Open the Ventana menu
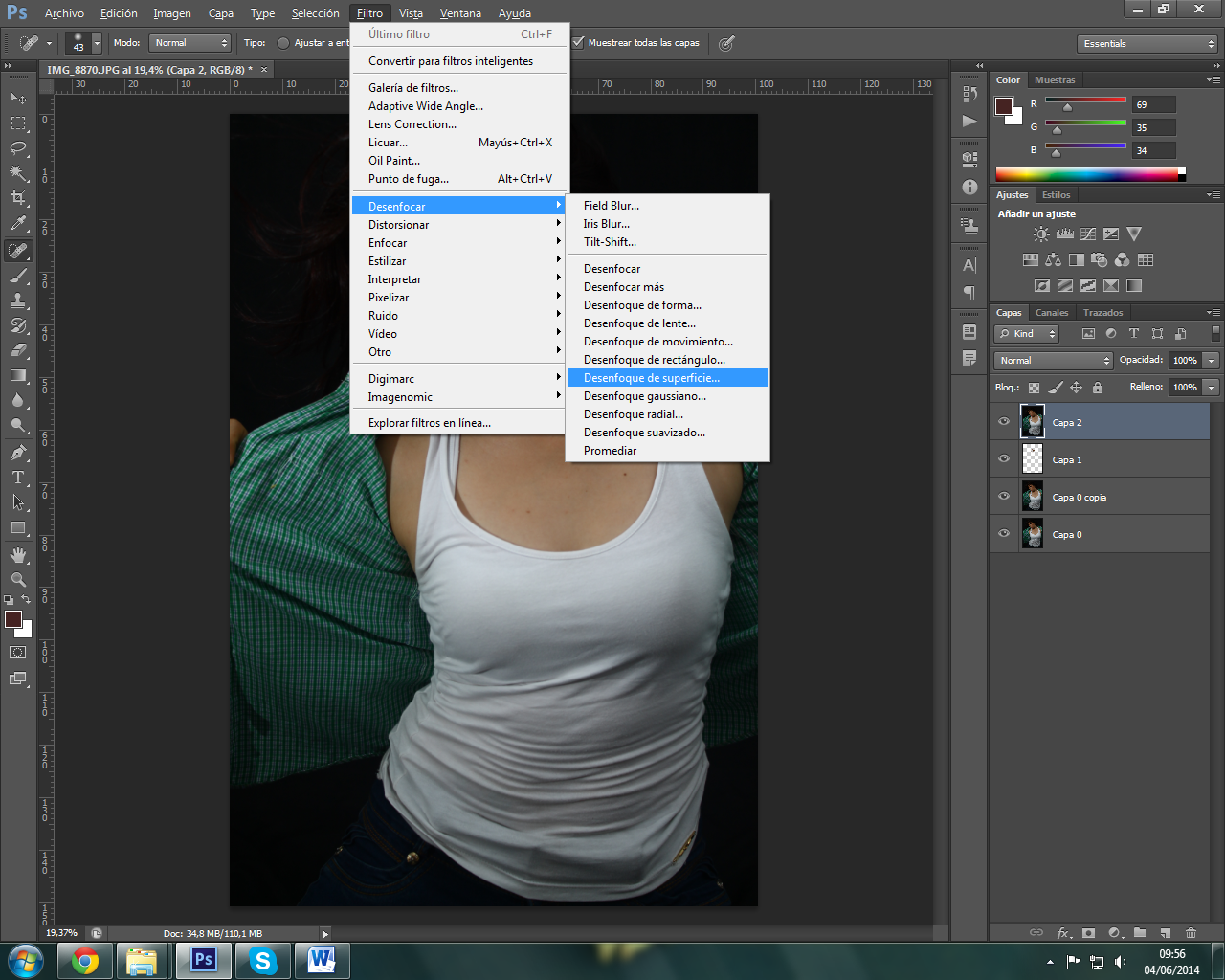 click(459, 12)
